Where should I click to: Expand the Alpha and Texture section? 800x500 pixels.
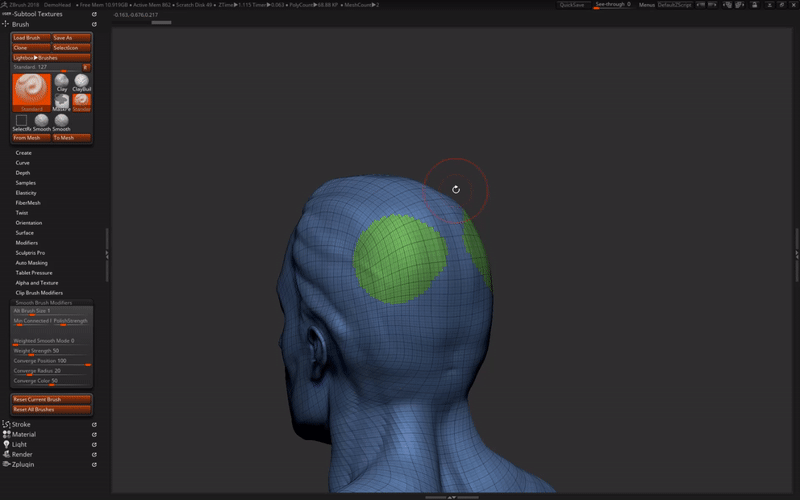37,283
